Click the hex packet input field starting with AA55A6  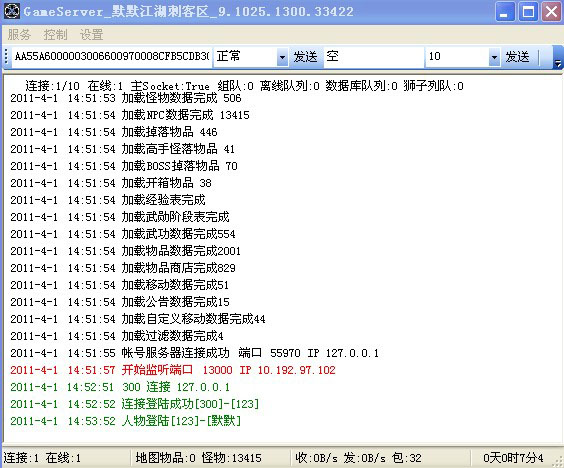111,56
